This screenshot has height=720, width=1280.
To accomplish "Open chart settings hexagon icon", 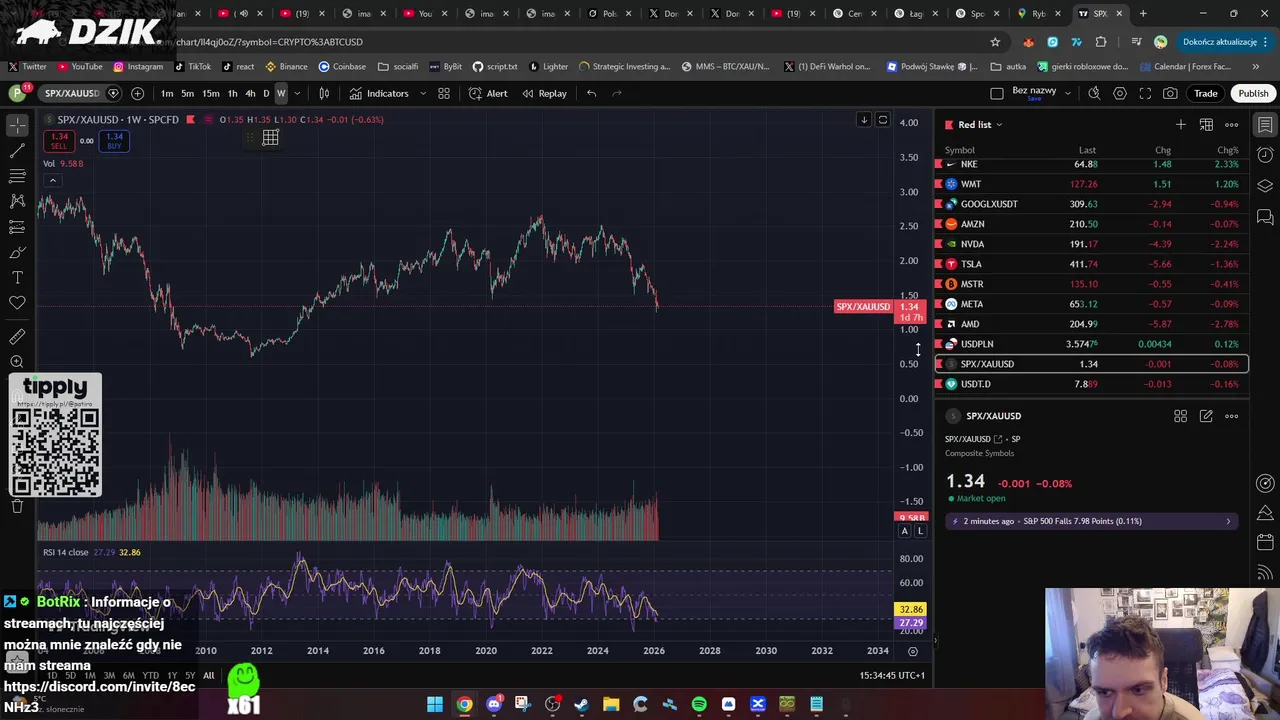I will pyautogui.click(x=1120, y=93).
